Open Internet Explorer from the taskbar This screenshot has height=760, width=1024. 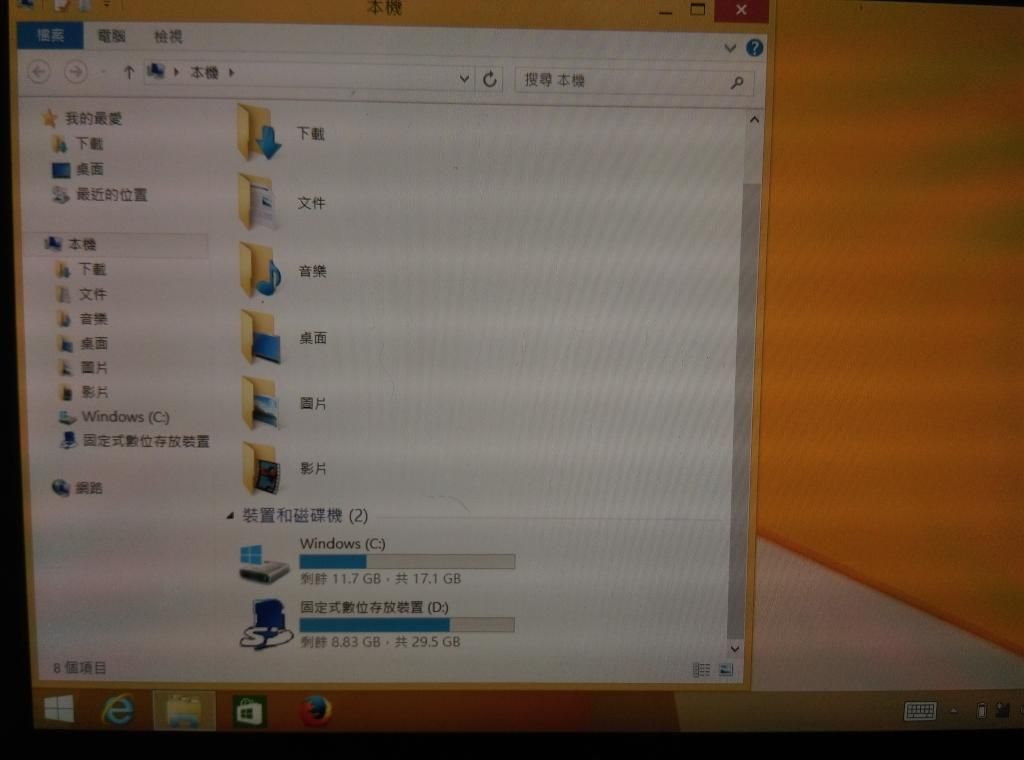118,711
